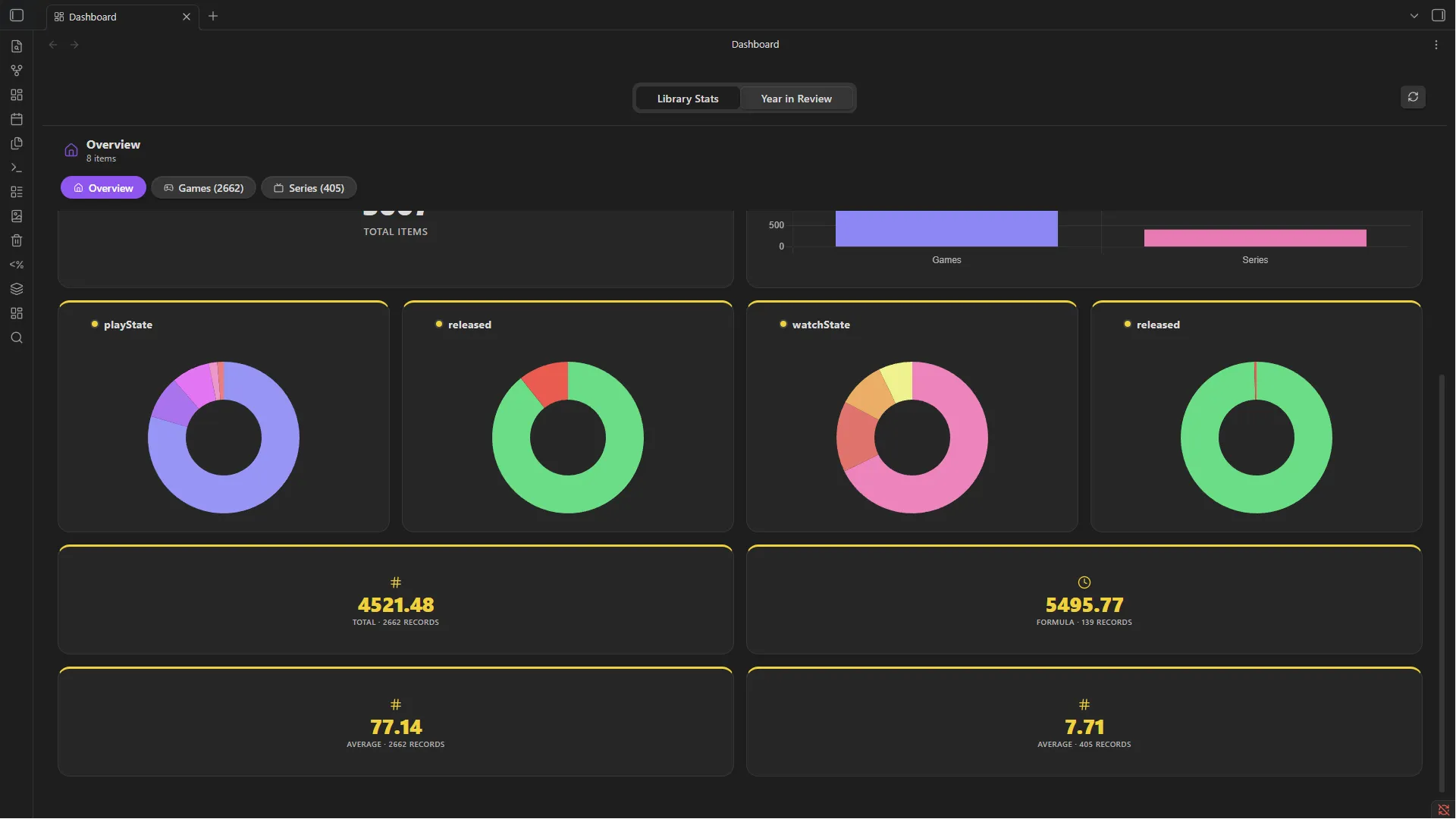Switch to Year in Review view

[796, 99]
